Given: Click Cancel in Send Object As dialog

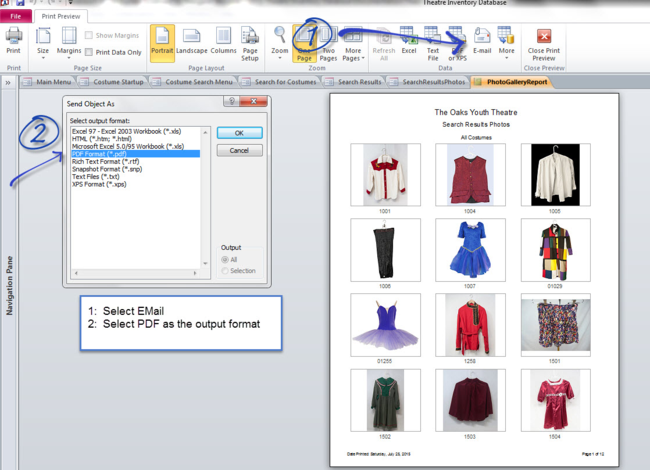Looking at the screenshot, I should pyautogui.click(x=239, y=150).
